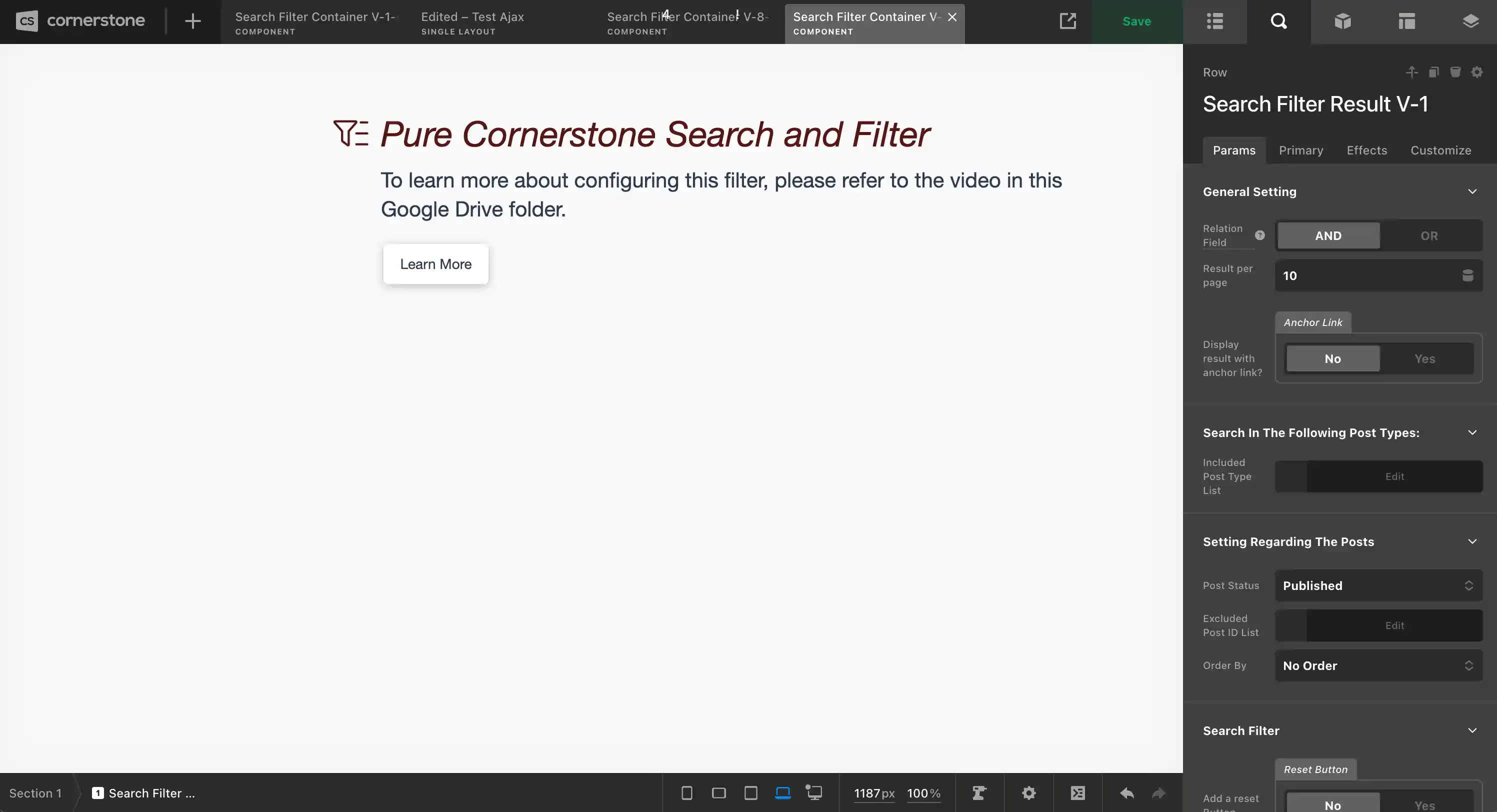This screenshot has width=1497, height=812.
Task: Open the fonts/theme options icon in bottom bar
Action: click(x=979, y=793)
